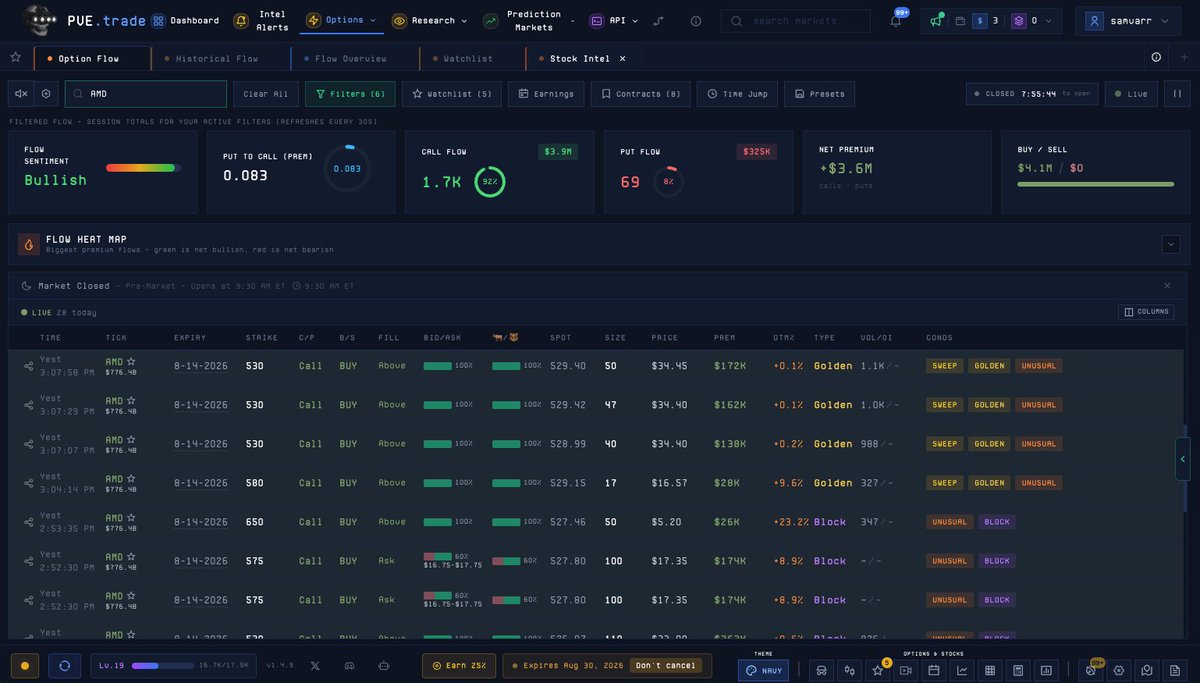The image size is (1200, 683).
Task: Open Intel Alerts
Action: pos(262,20)
